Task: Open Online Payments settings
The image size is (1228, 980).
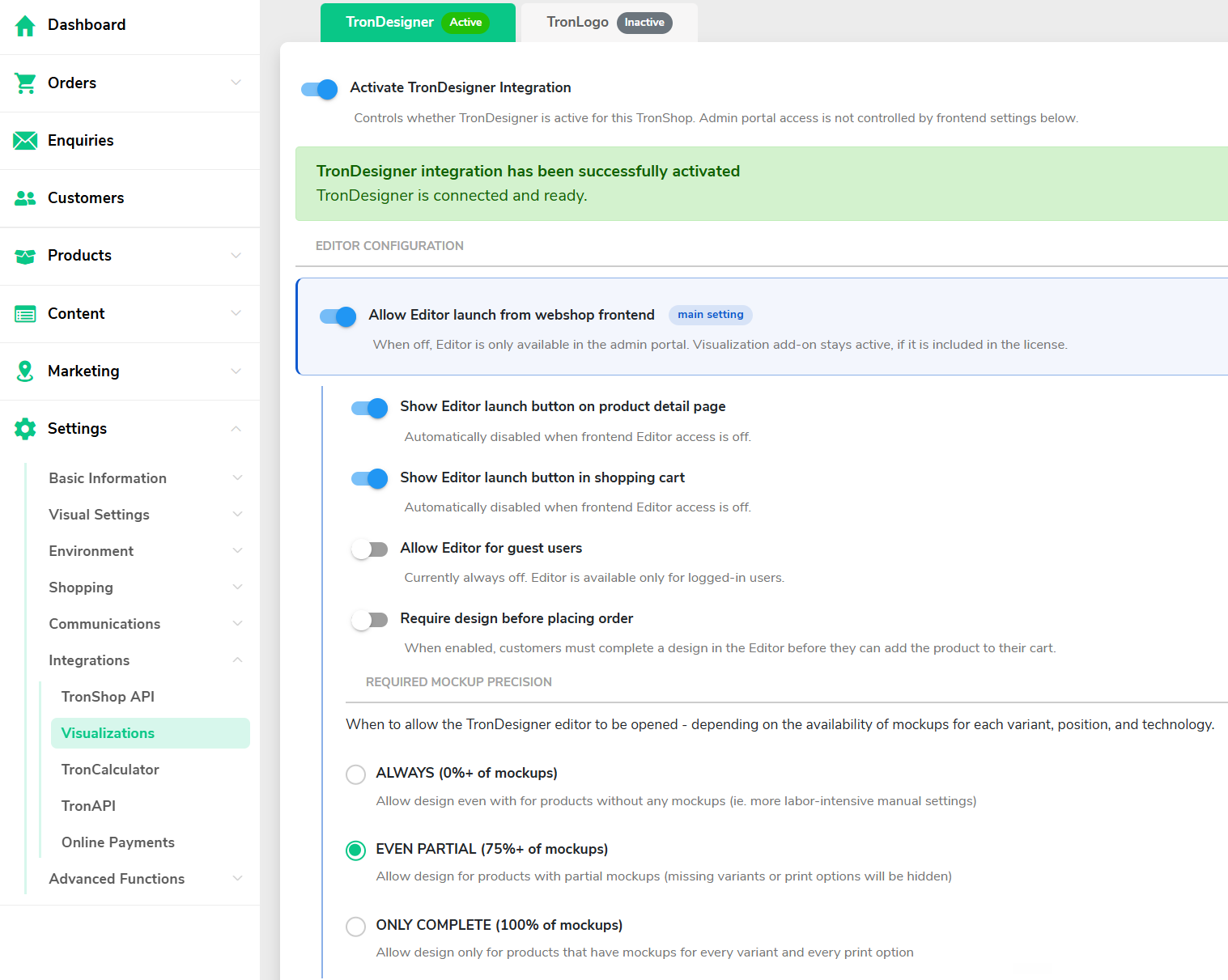Action: 118,842
